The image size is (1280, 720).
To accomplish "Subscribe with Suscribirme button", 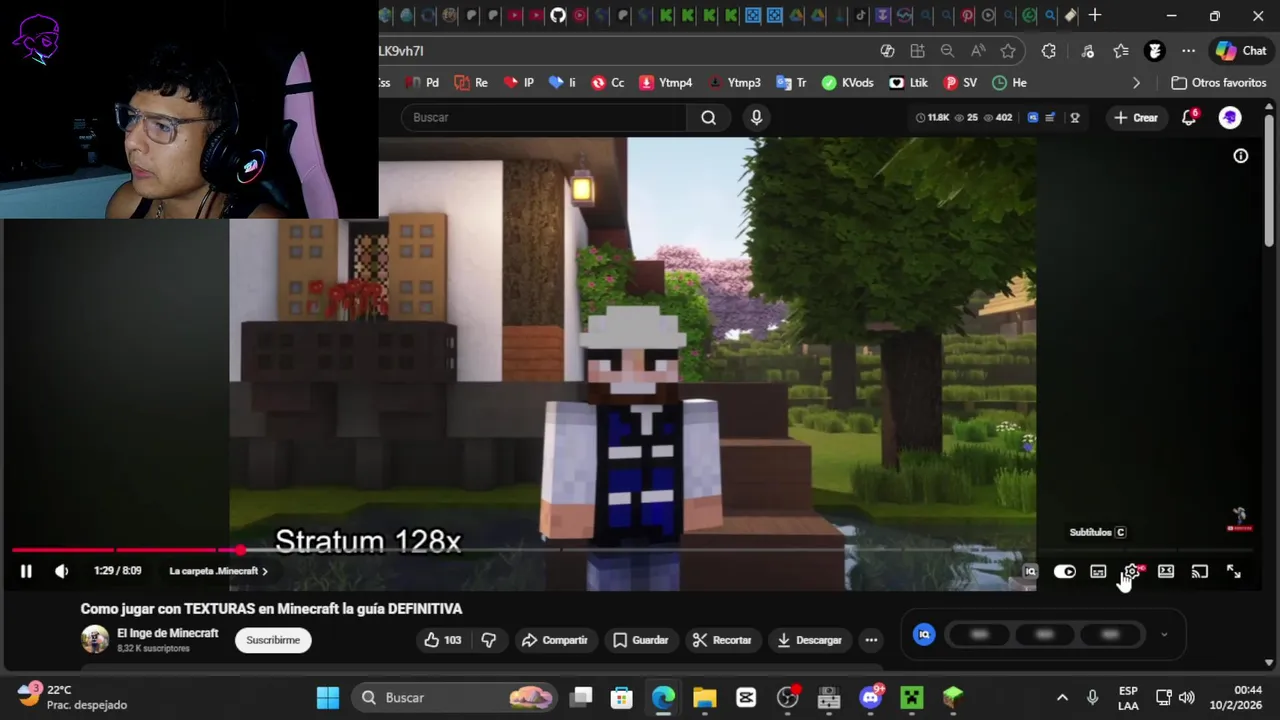I will [x=273, y=640].
